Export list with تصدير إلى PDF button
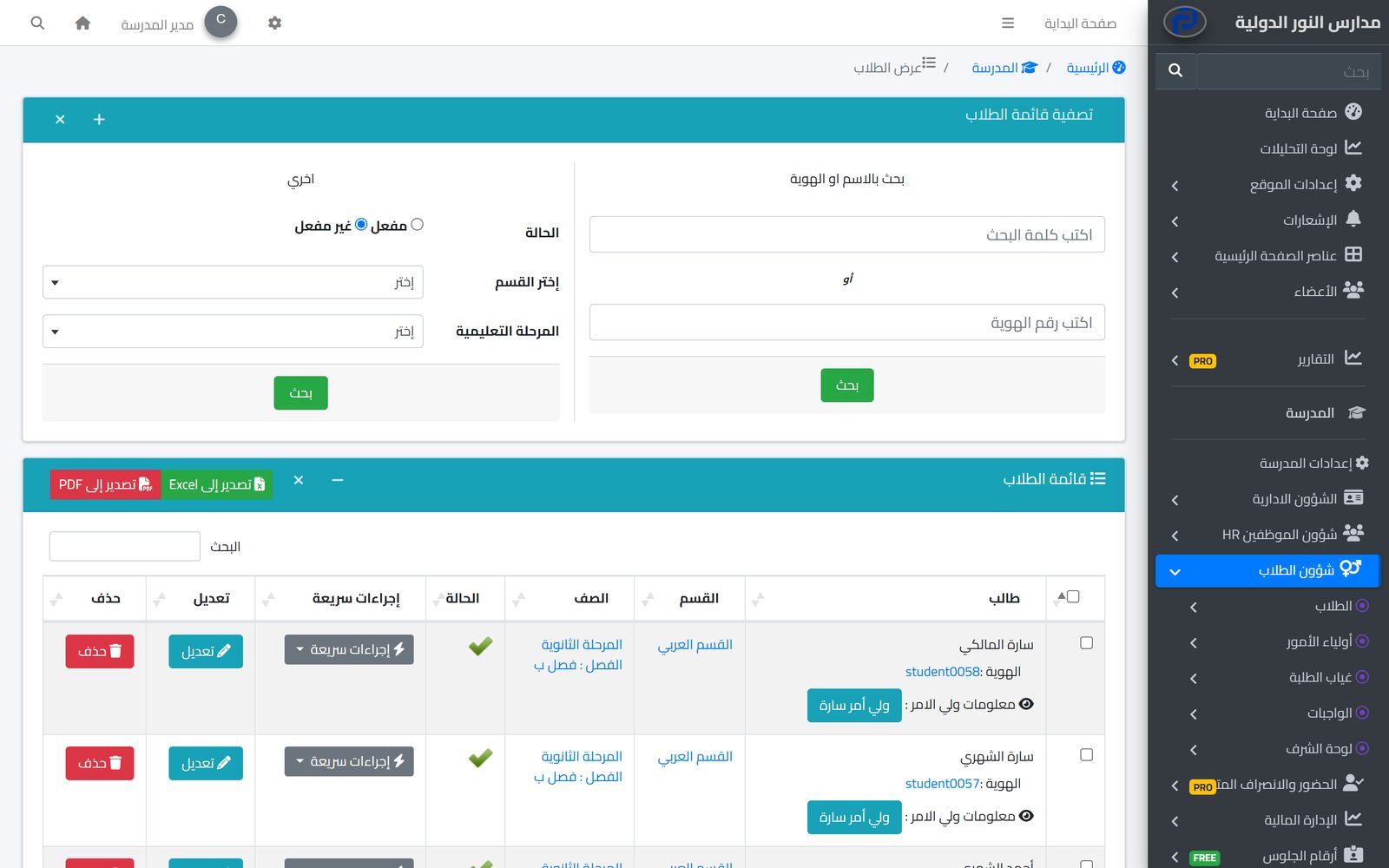1389x868 pixels. click(106, 484)
